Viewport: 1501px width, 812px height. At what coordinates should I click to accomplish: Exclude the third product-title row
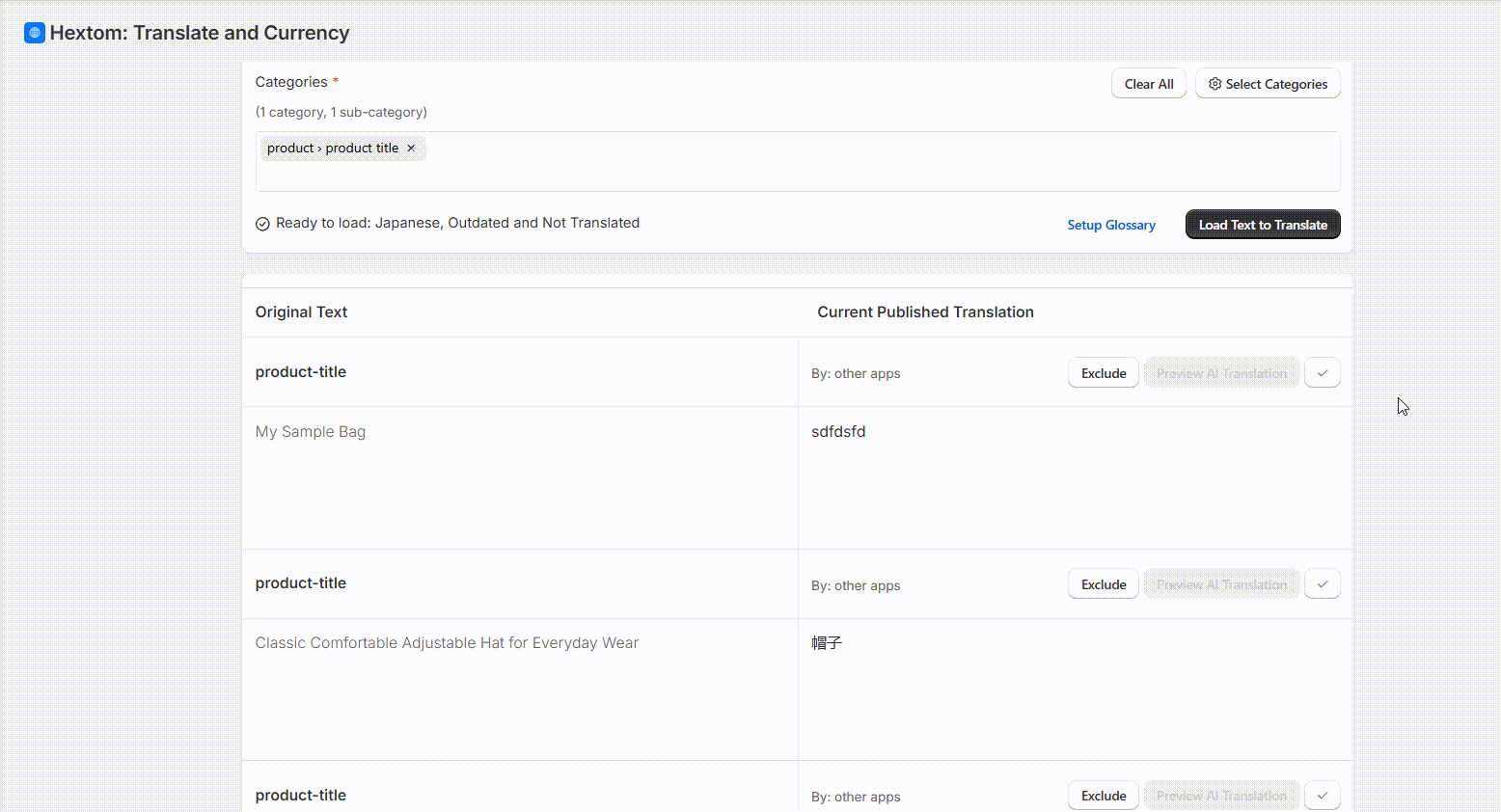point(1104,796)
